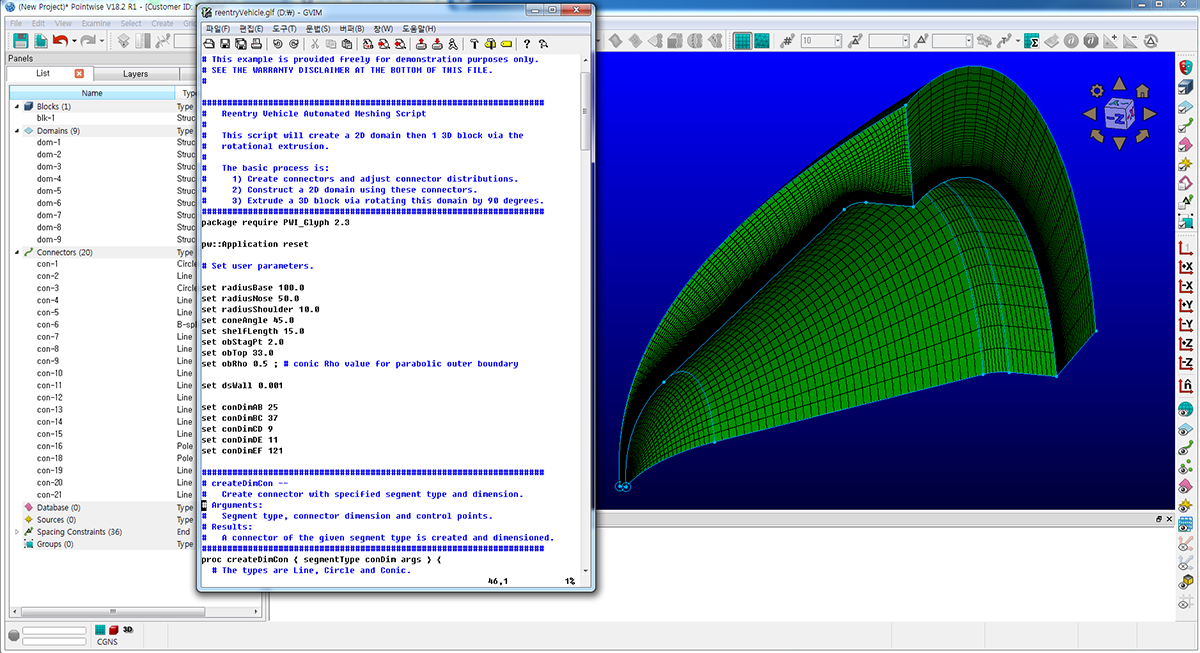This screenshot has width=1200, height=653.
Task: Open the 버퍼(B) menu in GVIM
Action: point(352,28)
